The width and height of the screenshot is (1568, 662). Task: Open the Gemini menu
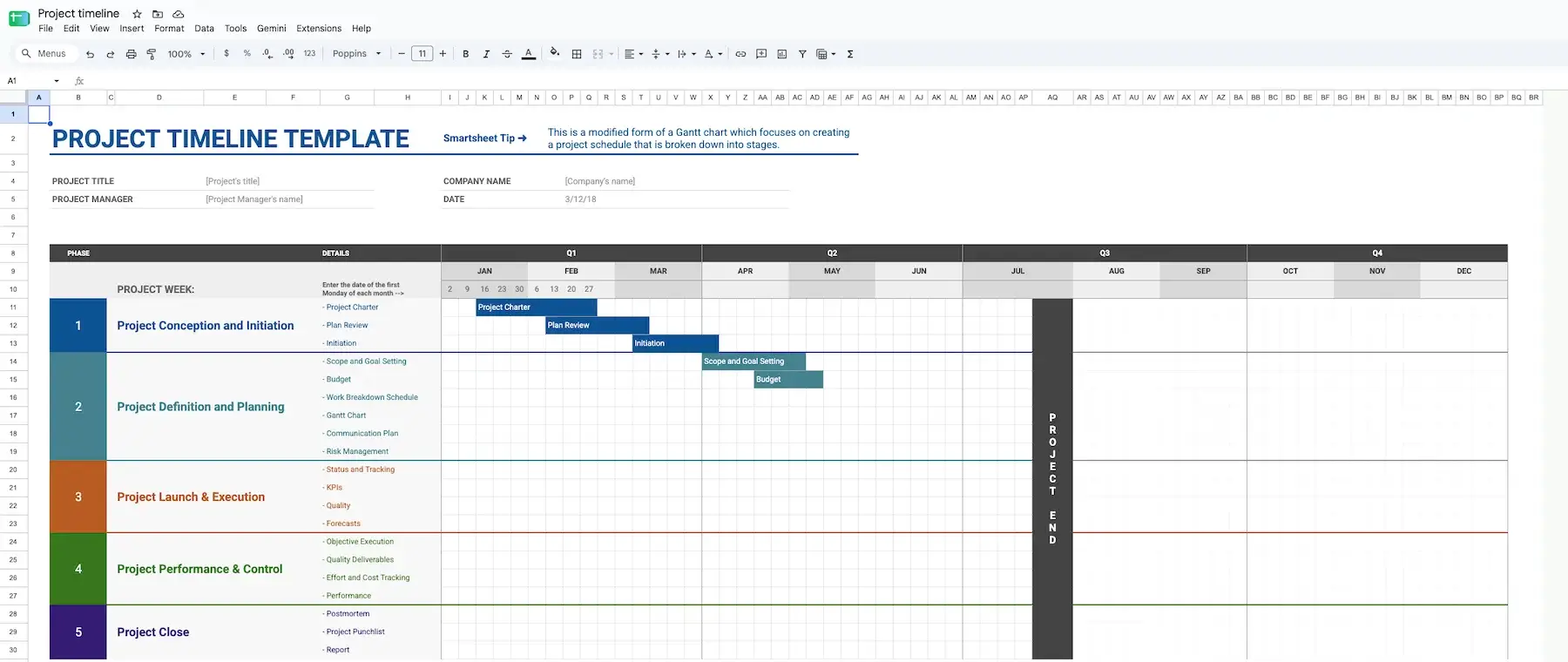coord(272,29)
